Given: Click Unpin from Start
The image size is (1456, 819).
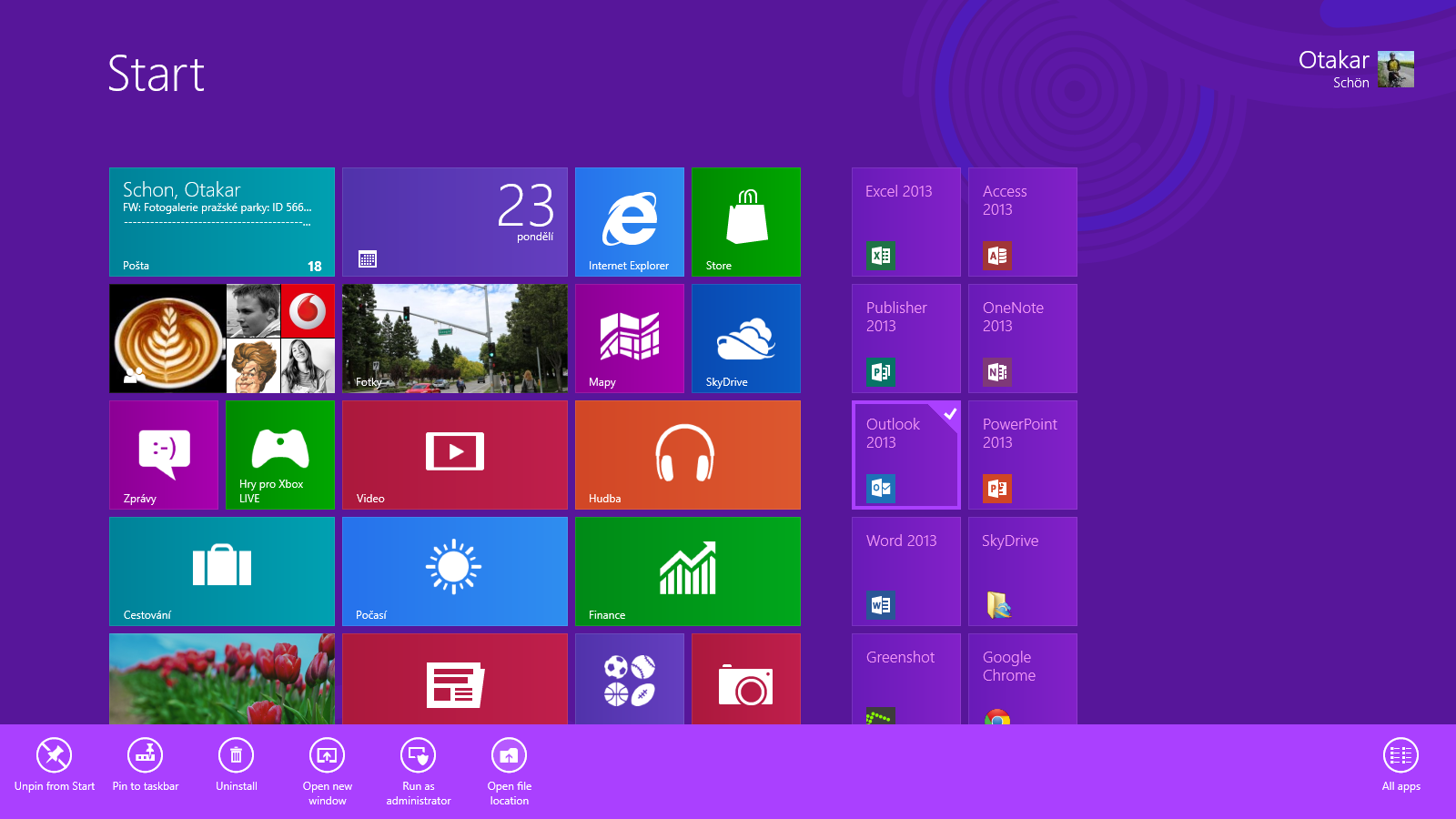Looking at the screenshot, I should point(55,765).
